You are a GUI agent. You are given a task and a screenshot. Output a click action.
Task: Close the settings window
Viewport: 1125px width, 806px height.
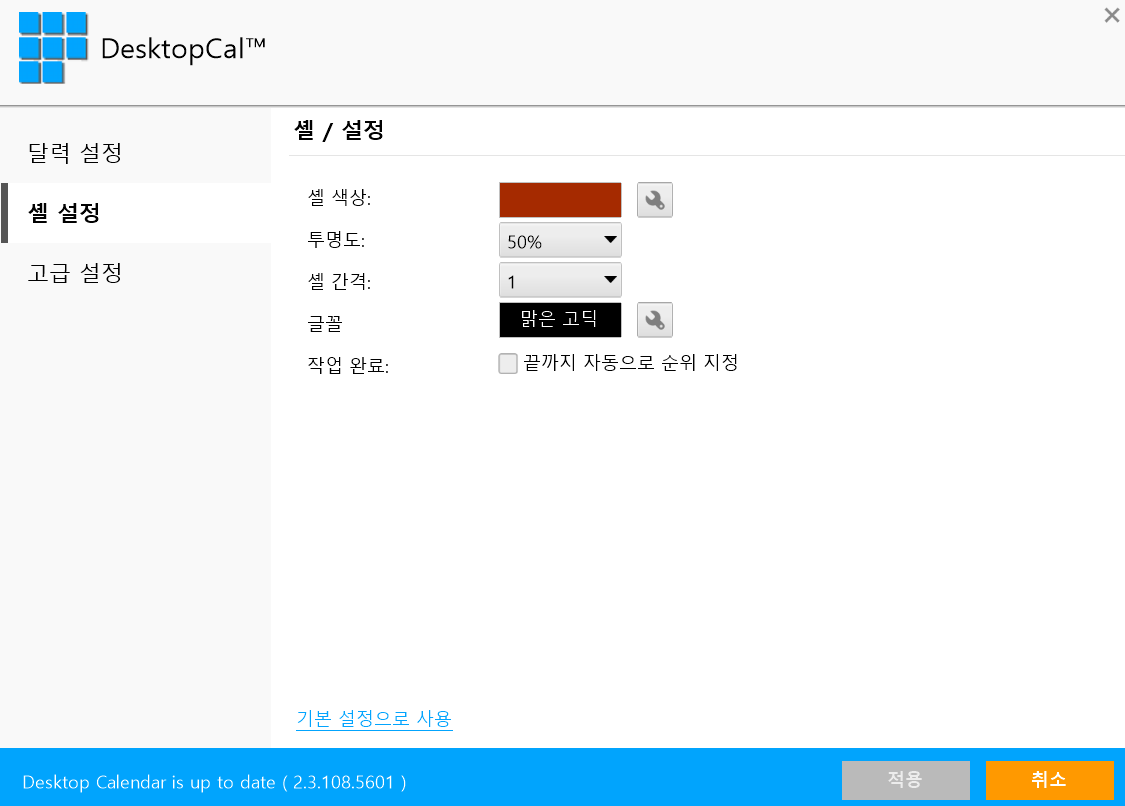coord(1111,15)
